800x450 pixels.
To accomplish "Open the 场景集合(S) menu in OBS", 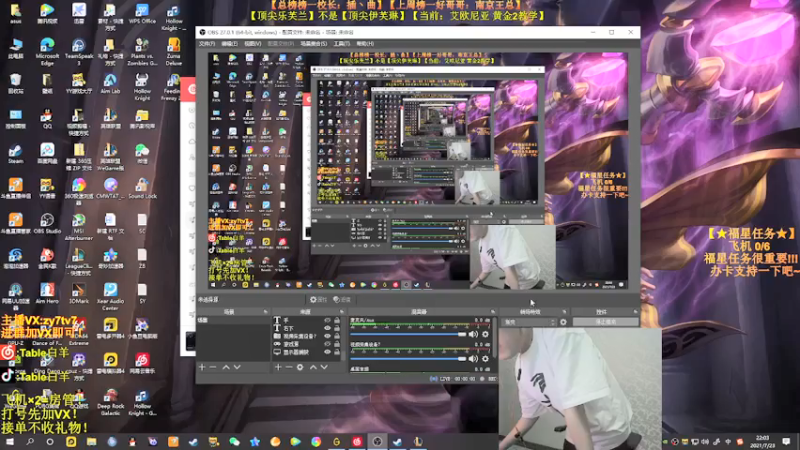I will (x=313, y=44).
